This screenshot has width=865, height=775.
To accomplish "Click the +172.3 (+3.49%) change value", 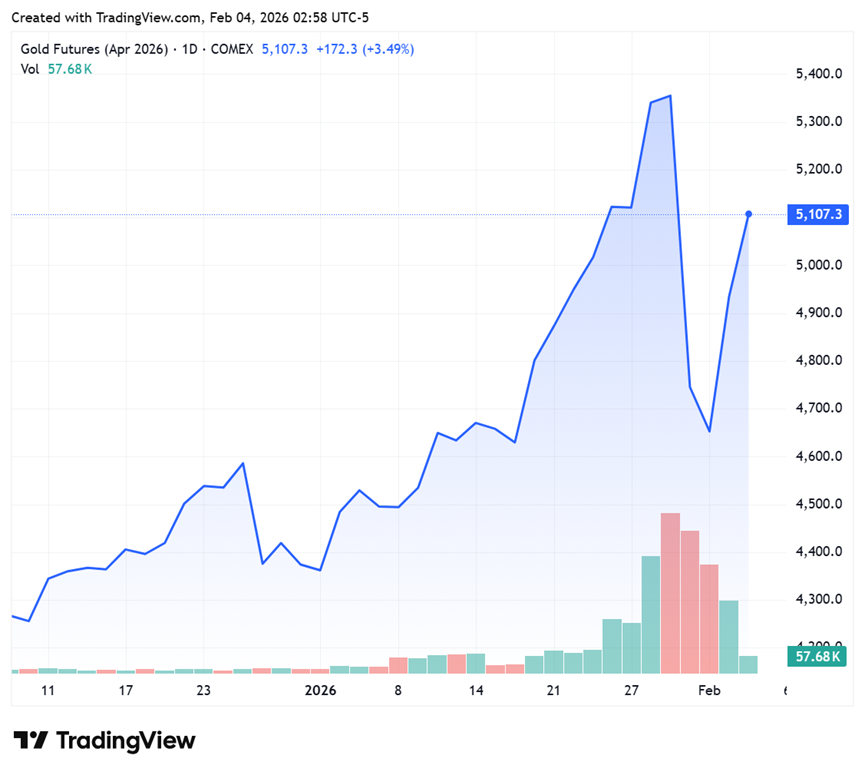I will tap(364, 49).
